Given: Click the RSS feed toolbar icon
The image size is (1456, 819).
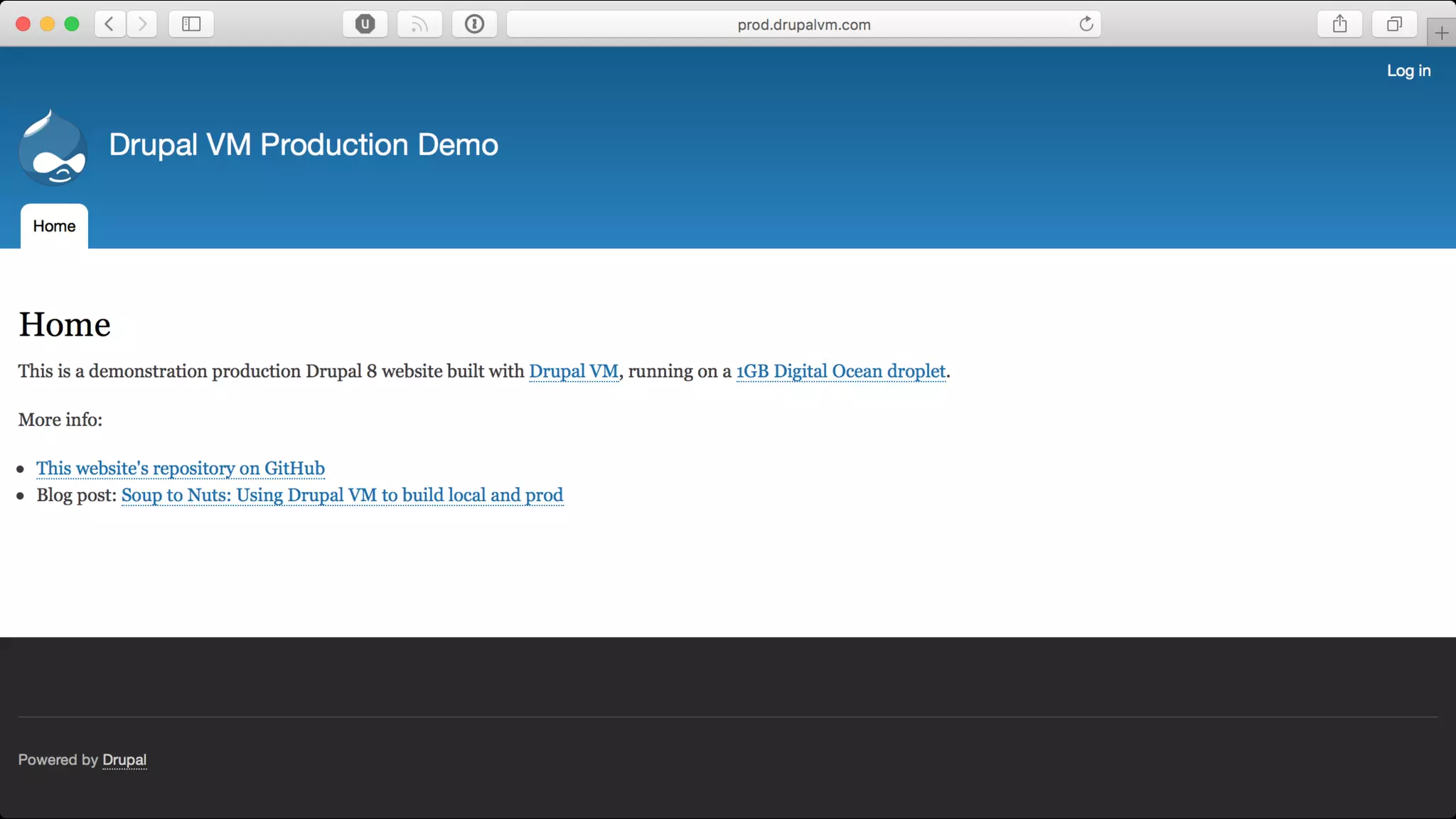Looking at the screenshot, I should coord(419,24).
